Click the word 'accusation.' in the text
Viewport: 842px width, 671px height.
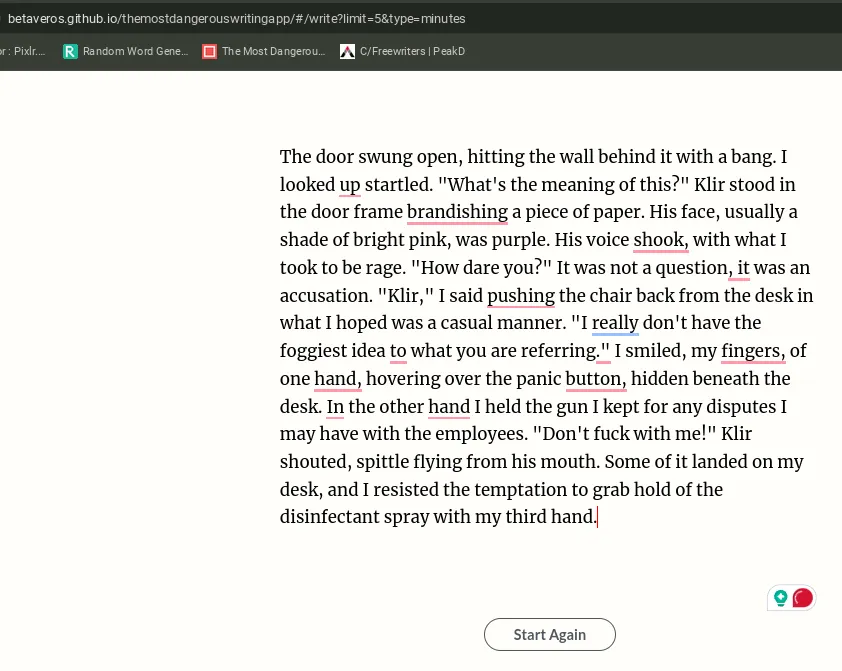[326, 296]
